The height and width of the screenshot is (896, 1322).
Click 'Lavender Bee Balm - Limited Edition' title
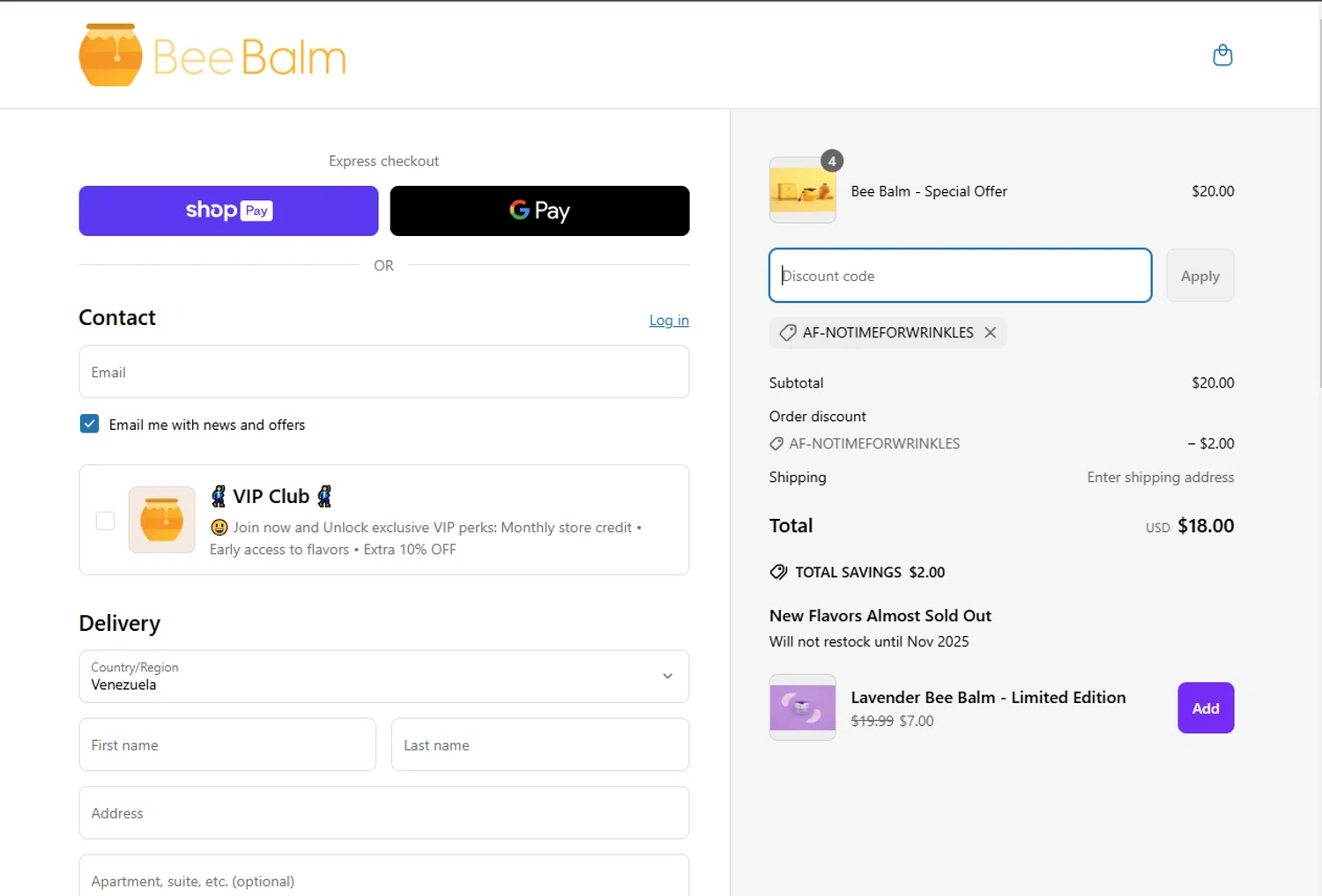click(988, 697)
